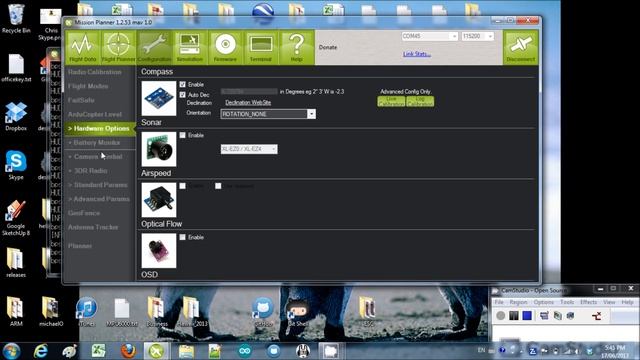Viewport: 640px width, 360px height.
Task: Select ArduCopter Level in the sidebar
Action: (x=95, y=114)
